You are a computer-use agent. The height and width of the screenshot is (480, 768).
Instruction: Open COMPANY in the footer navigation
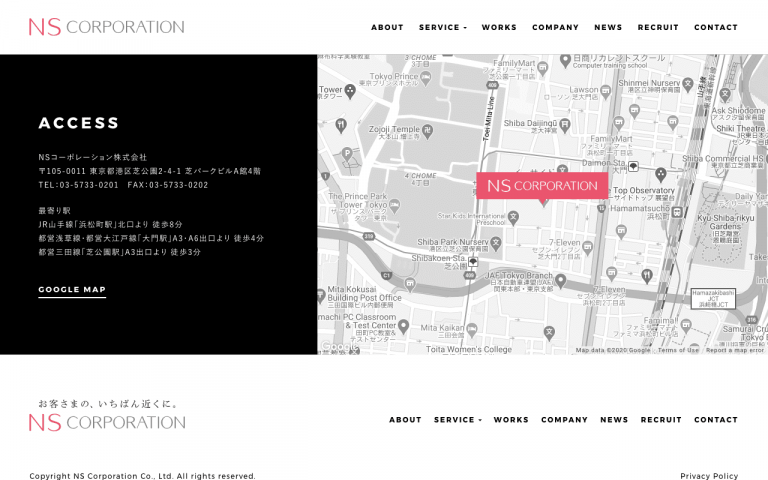click(564, 420)
